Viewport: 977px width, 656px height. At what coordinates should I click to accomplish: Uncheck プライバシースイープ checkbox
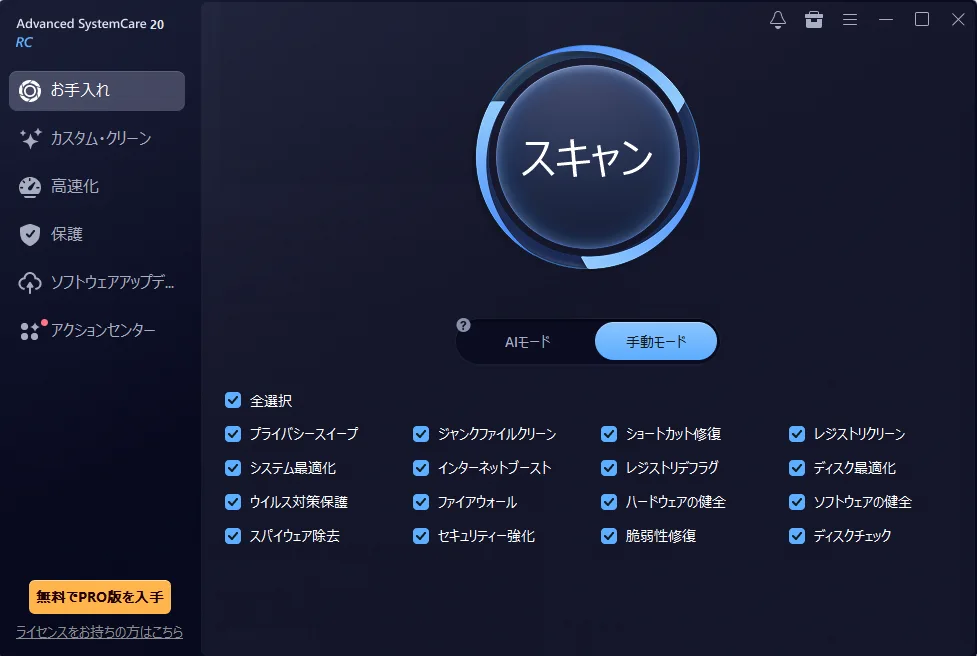[x=233, y=434]
